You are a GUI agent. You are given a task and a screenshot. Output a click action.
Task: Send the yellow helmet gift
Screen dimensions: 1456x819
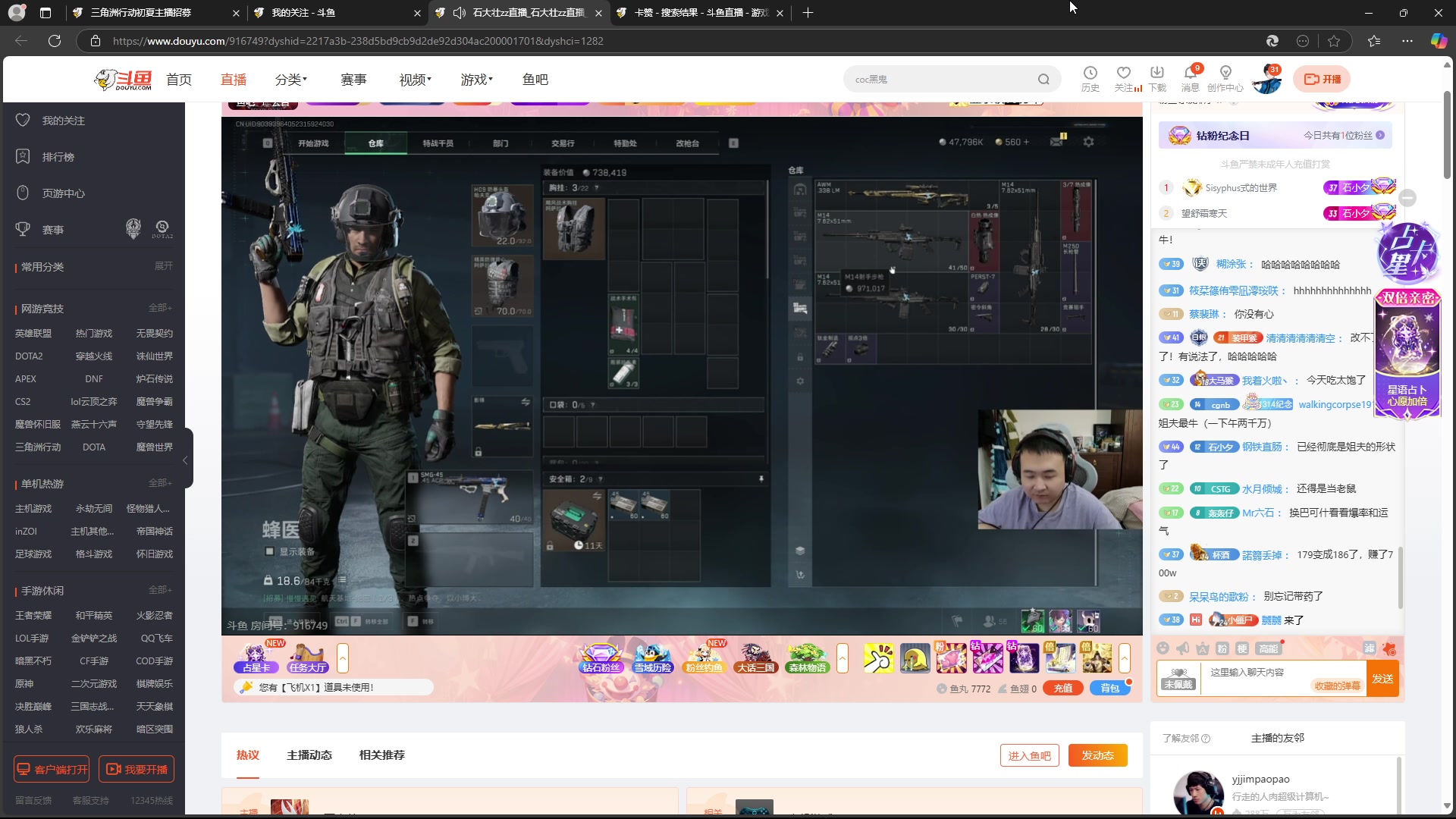click(x=915, y=658)
